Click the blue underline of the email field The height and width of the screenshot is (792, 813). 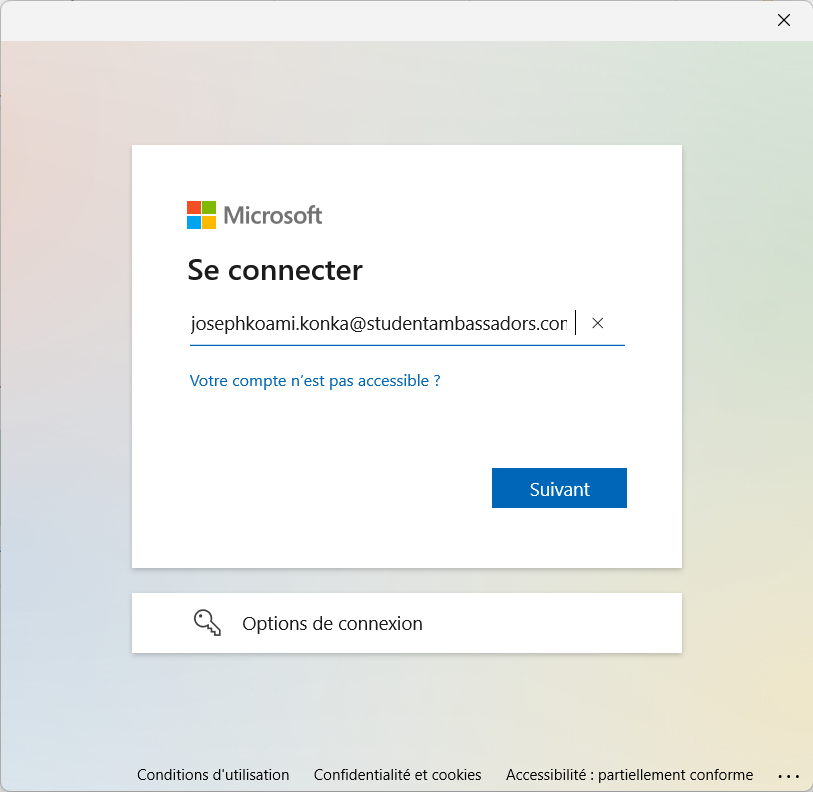click(x=407, y=344)
